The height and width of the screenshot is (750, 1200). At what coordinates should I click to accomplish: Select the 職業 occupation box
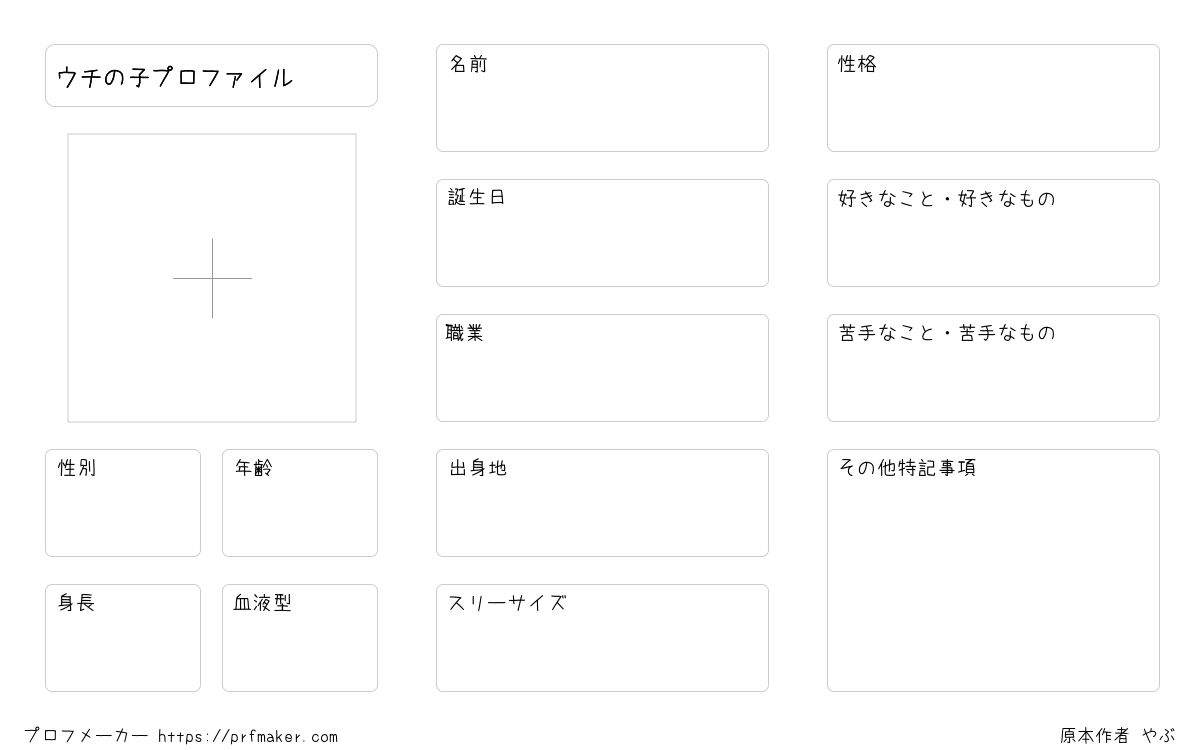602,368
